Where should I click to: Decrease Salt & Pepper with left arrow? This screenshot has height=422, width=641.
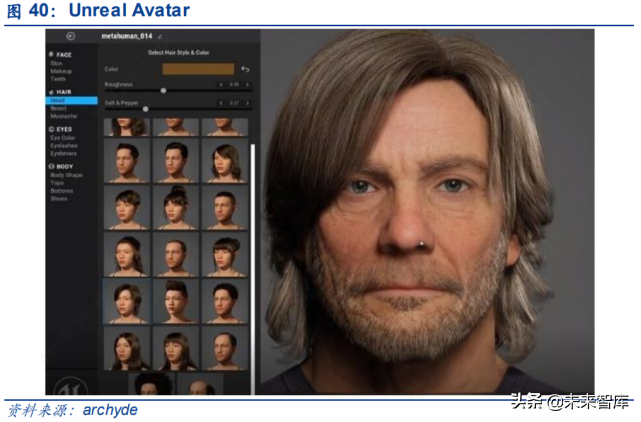coord(221,102)
